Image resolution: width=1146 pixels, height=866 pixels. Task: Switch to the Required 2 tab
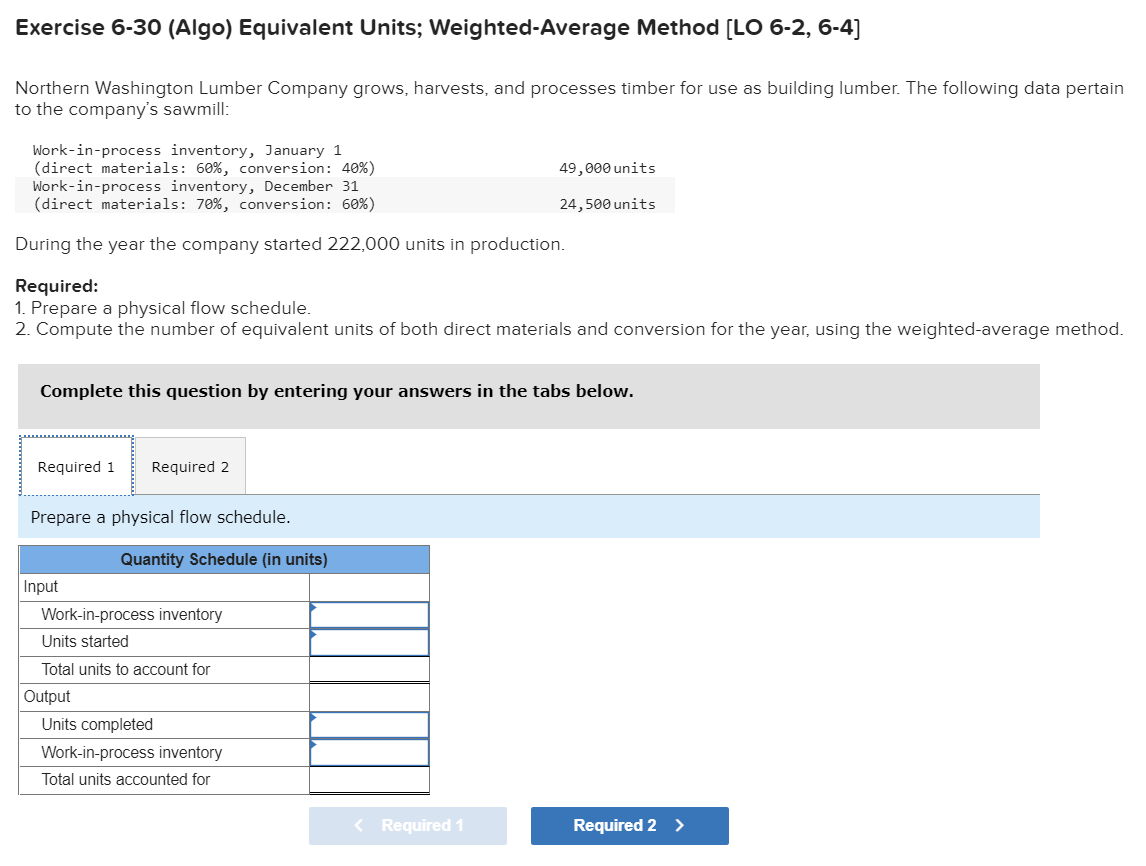coord(189,465)
